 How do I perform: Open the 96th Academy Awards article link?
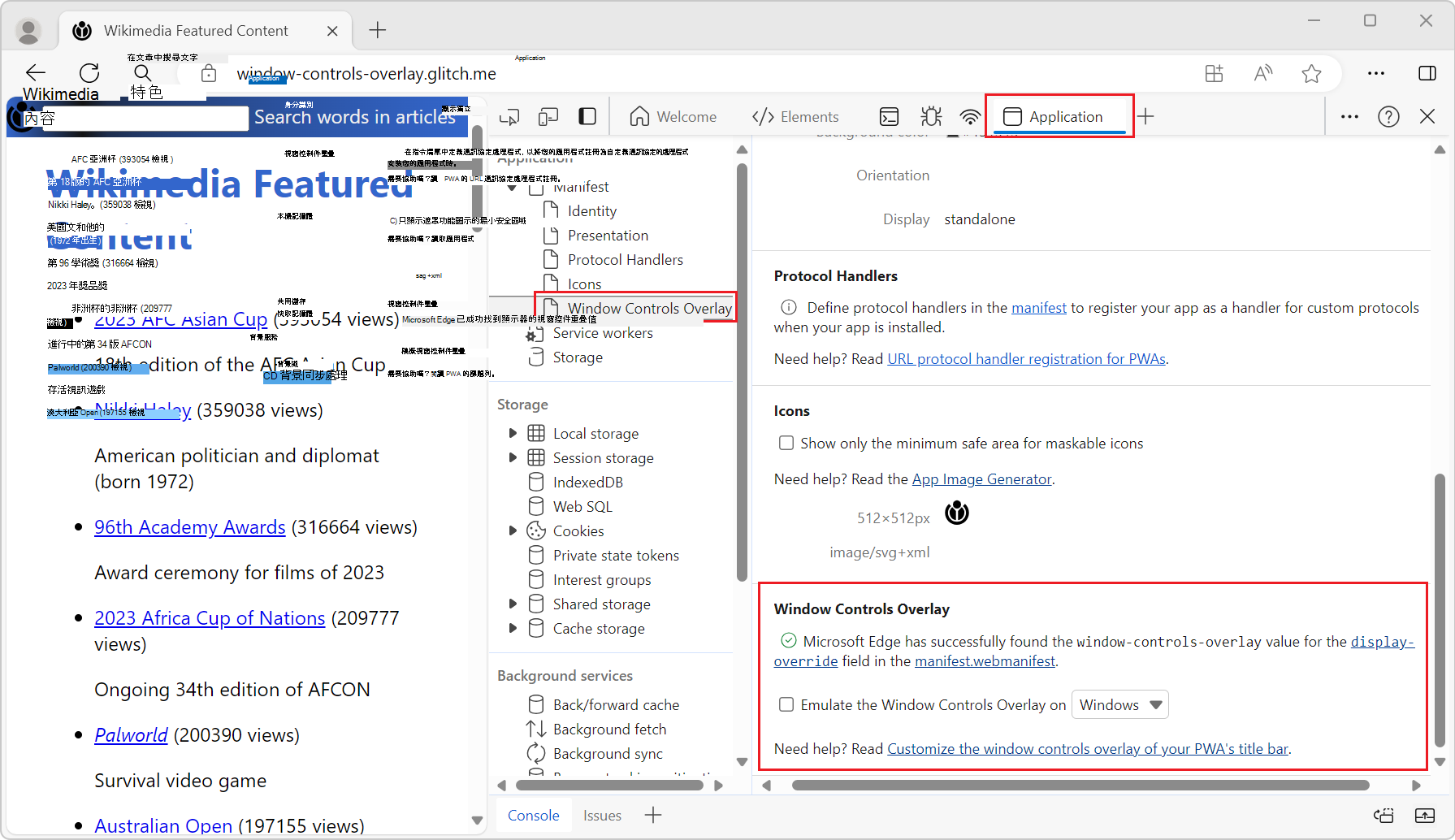click(x=190, y=527)
